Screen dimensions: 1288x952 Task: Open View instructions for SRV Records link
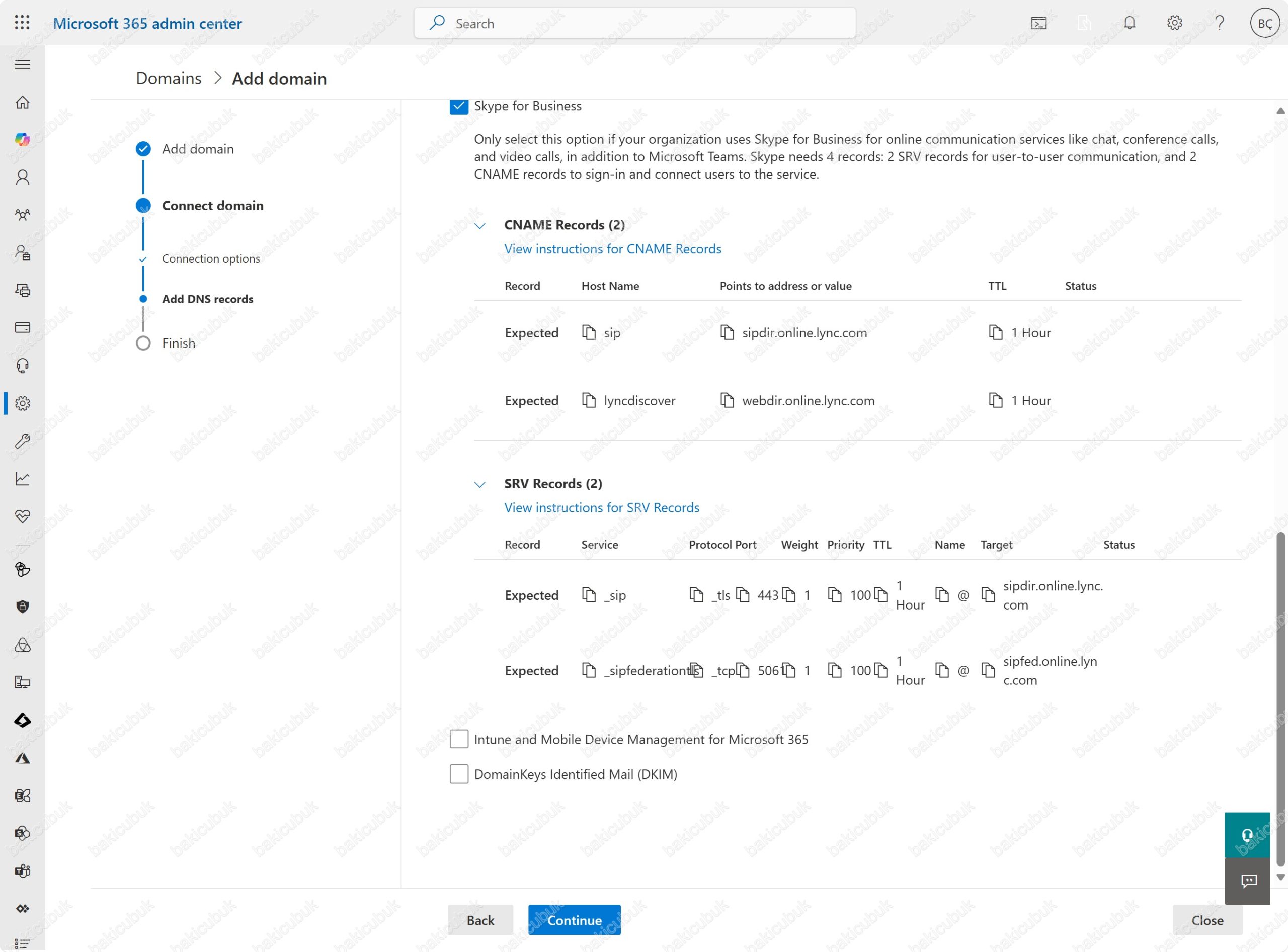pyautogui.click(x=601, y=508)
